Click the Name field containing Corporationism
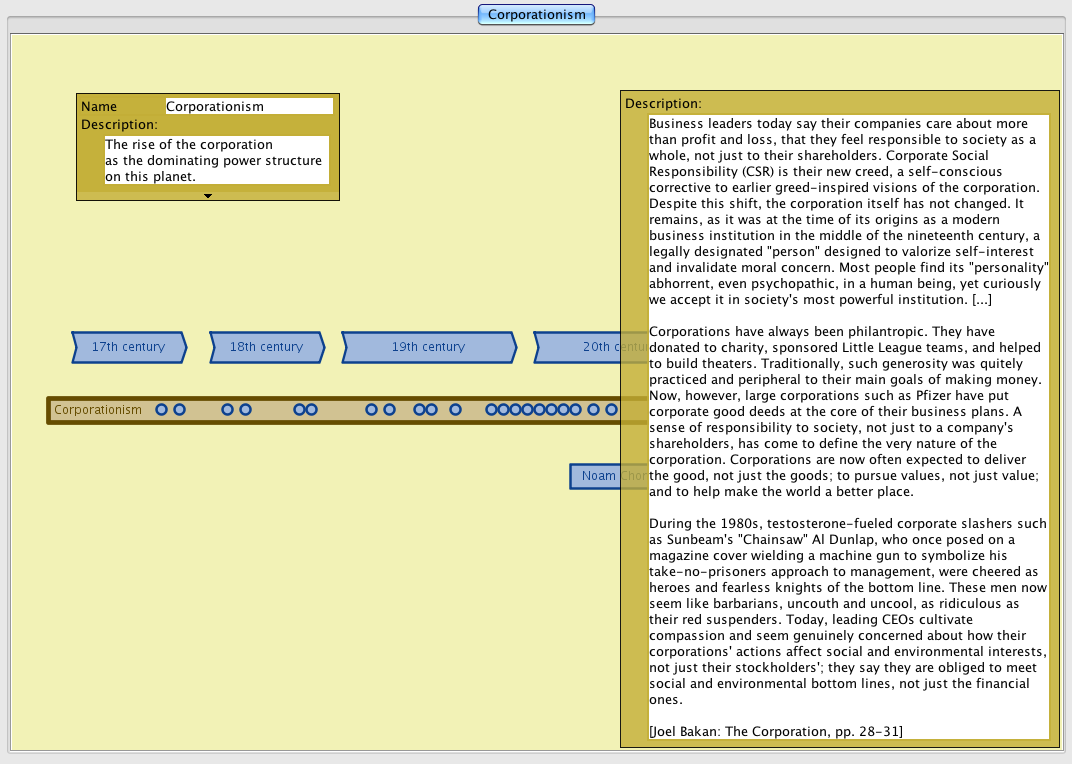The width and height of the screenshot is (1072, 764). point(248,106)
